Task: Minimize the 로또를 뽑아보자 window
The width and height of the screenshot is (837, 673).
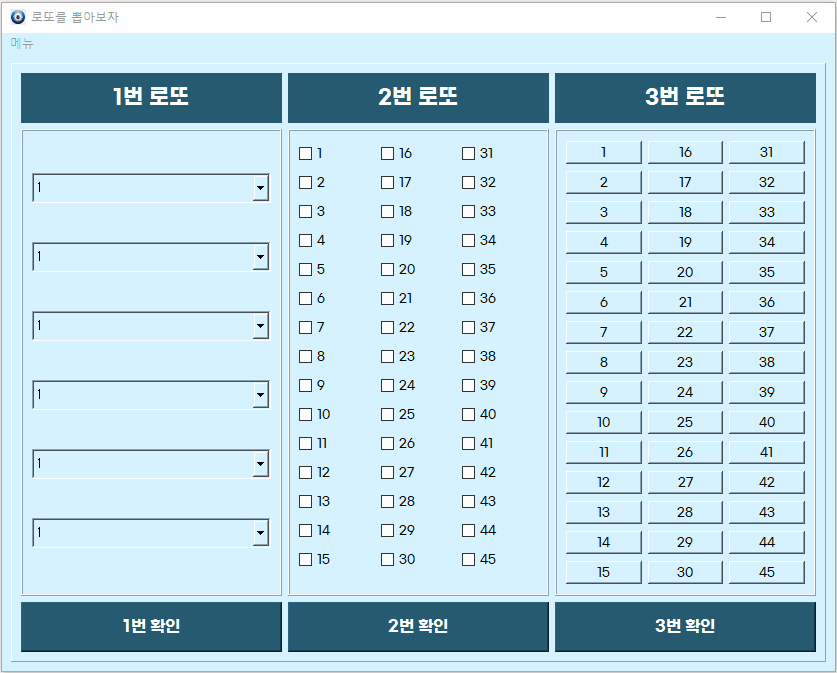Action: pyautogui.click(x=721, y=17)
